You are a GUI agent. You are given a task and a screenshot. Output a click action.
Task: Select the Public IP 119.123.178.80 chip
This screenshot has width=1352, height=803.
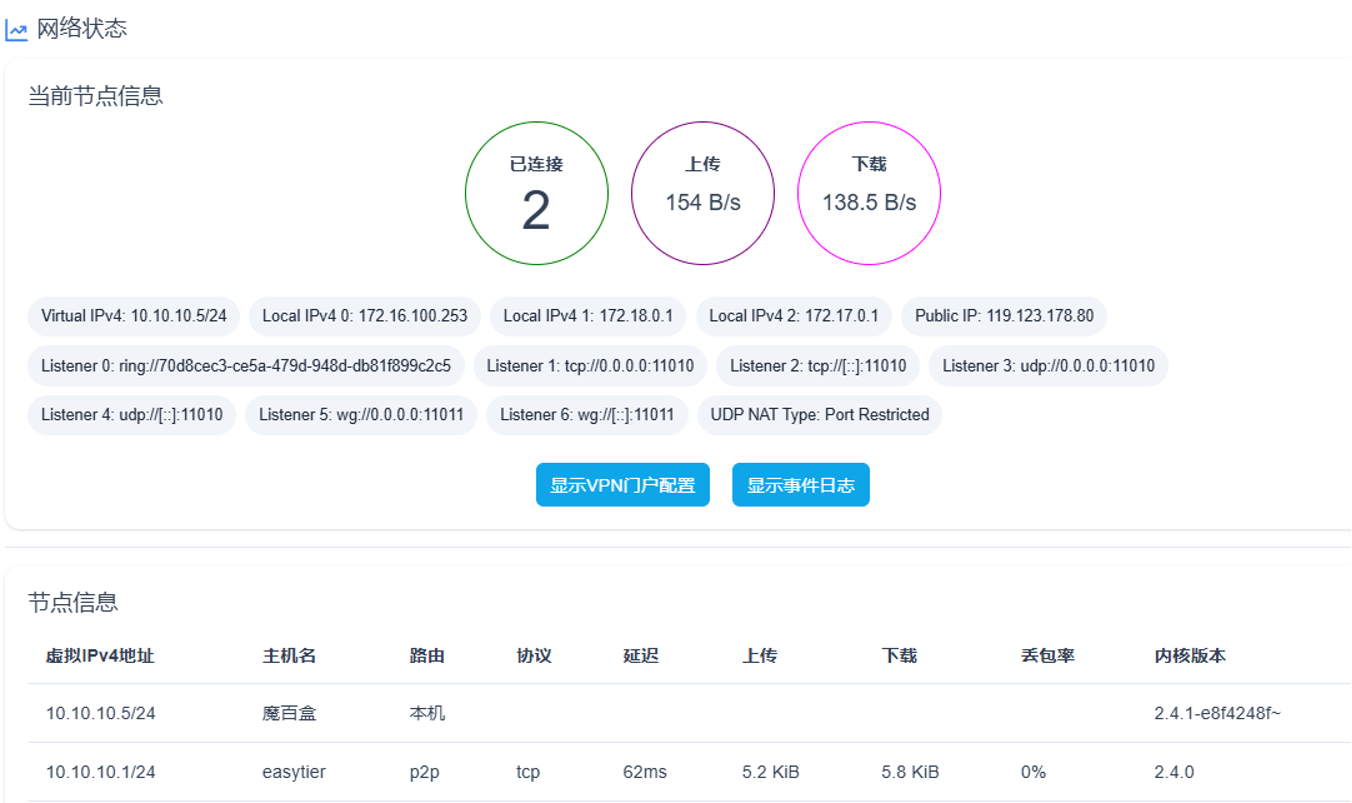click(1004, 316)
